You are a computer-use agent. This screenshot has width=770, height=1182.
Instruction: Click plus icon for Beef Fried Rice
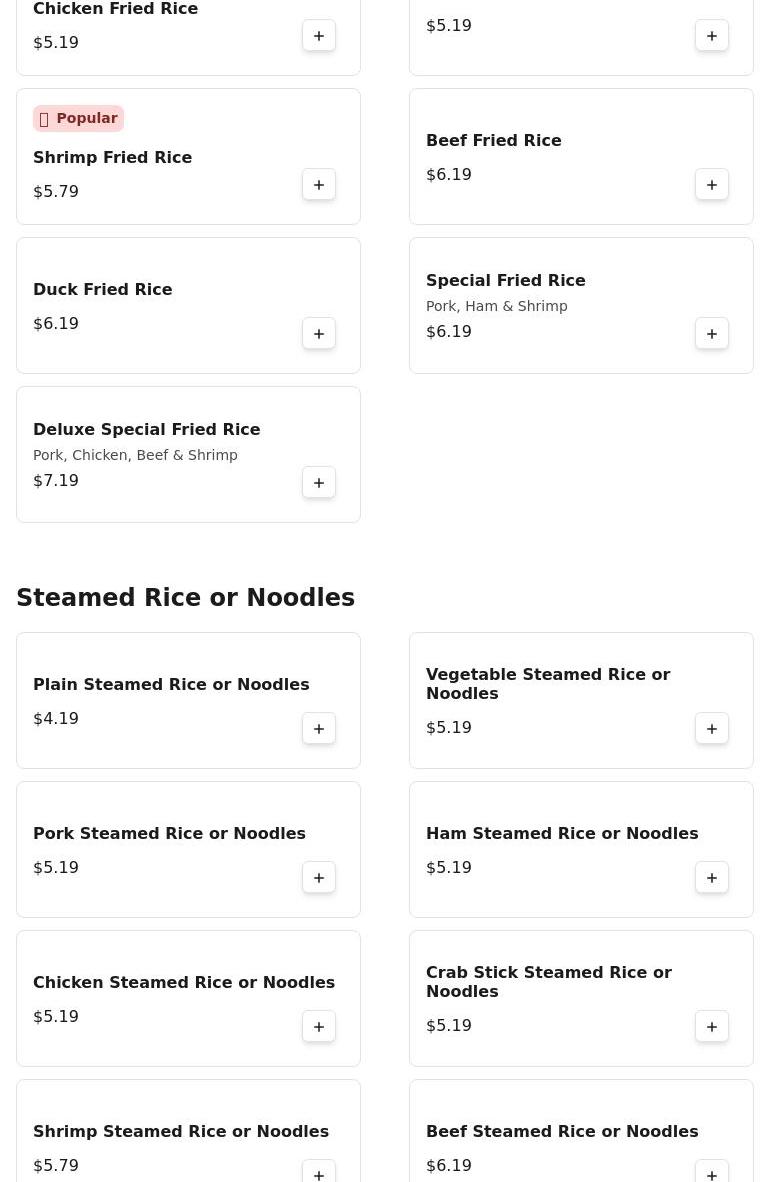coord(712,185)
